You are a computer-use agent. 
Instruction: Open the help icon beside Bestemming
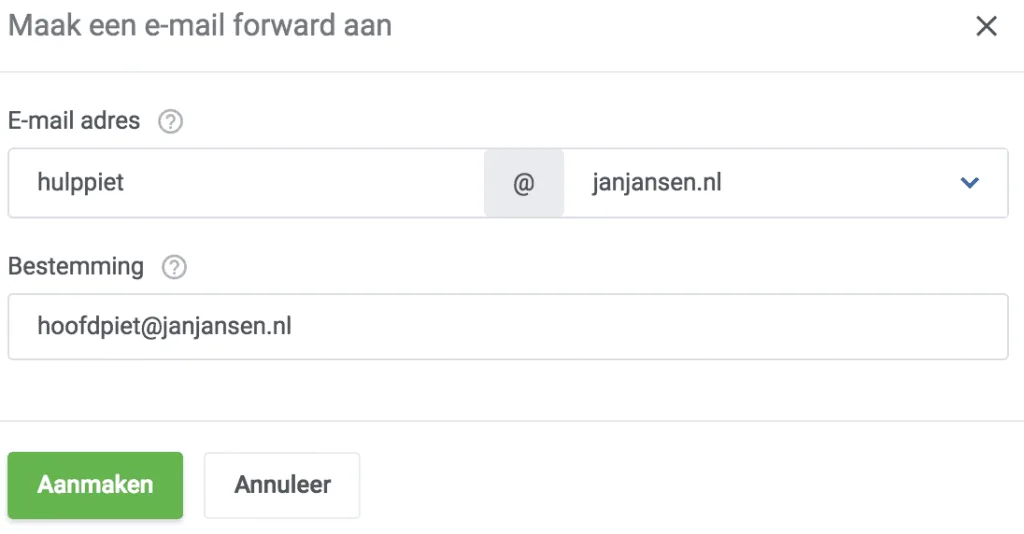tap(174, 267)
